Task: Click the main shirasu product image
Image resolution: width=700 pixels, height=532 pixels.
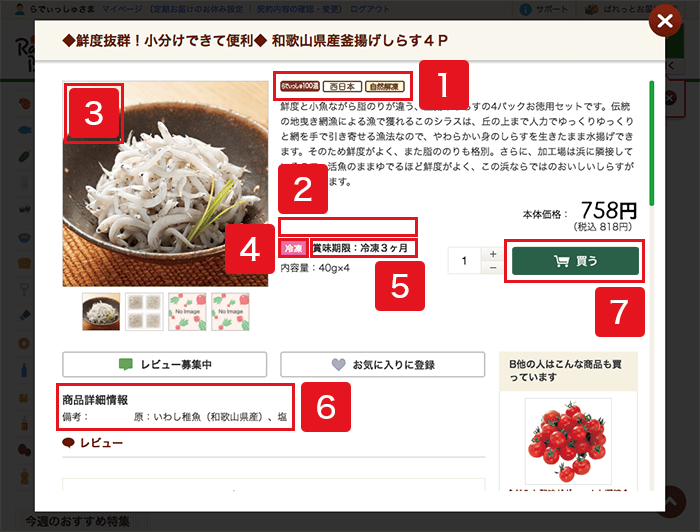Action: pyautogui.click(x=165, y=184)
